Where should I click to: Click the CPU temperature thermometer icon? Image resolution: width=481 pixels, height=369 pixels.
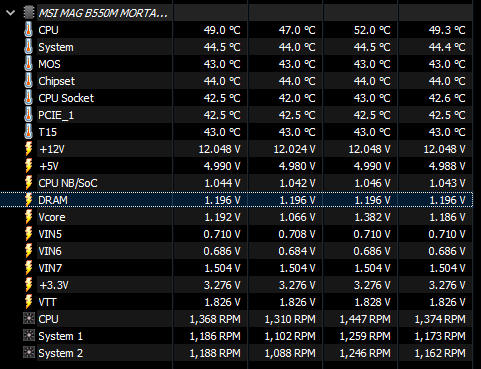[x=28, y=30]
